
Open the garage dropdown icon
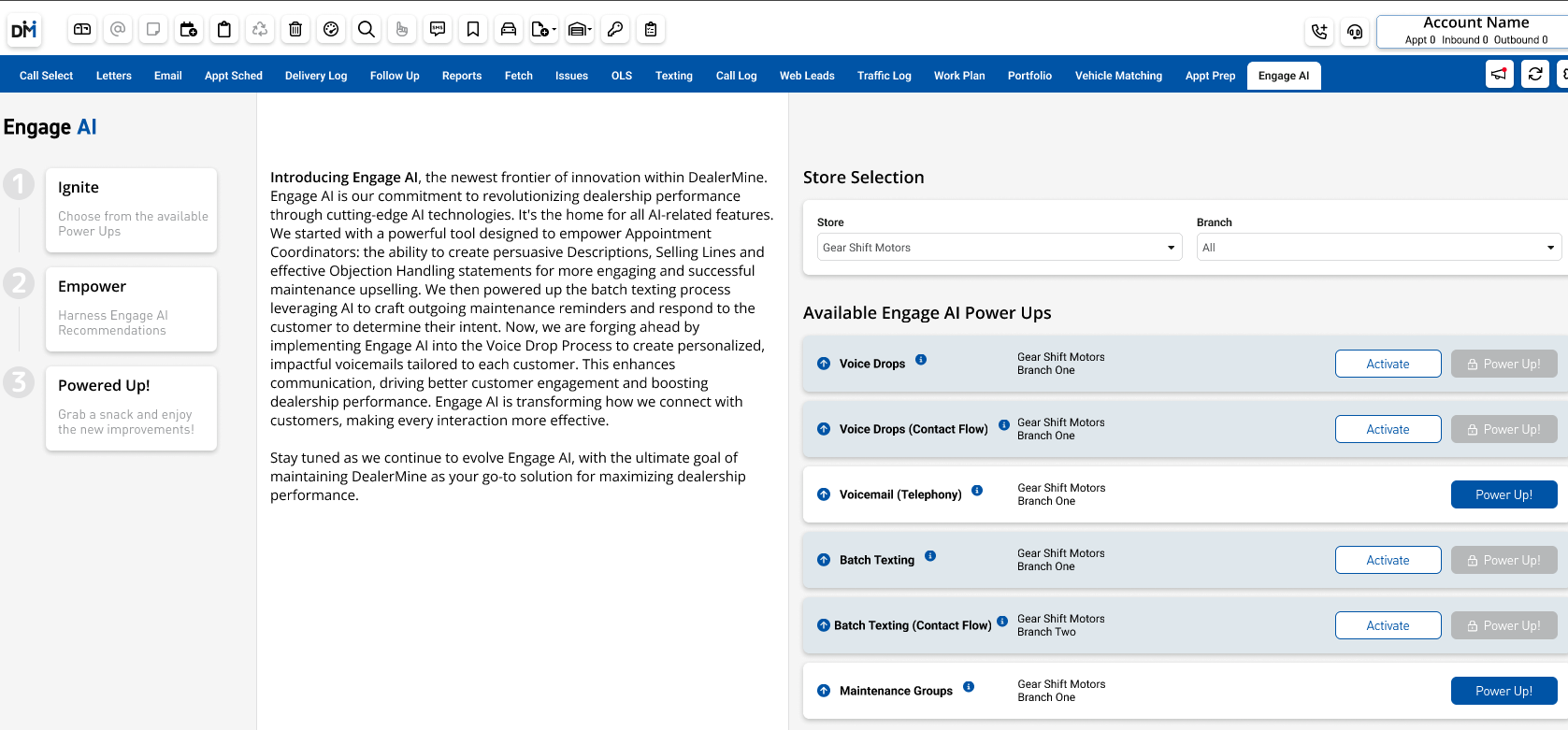[580, 29]
